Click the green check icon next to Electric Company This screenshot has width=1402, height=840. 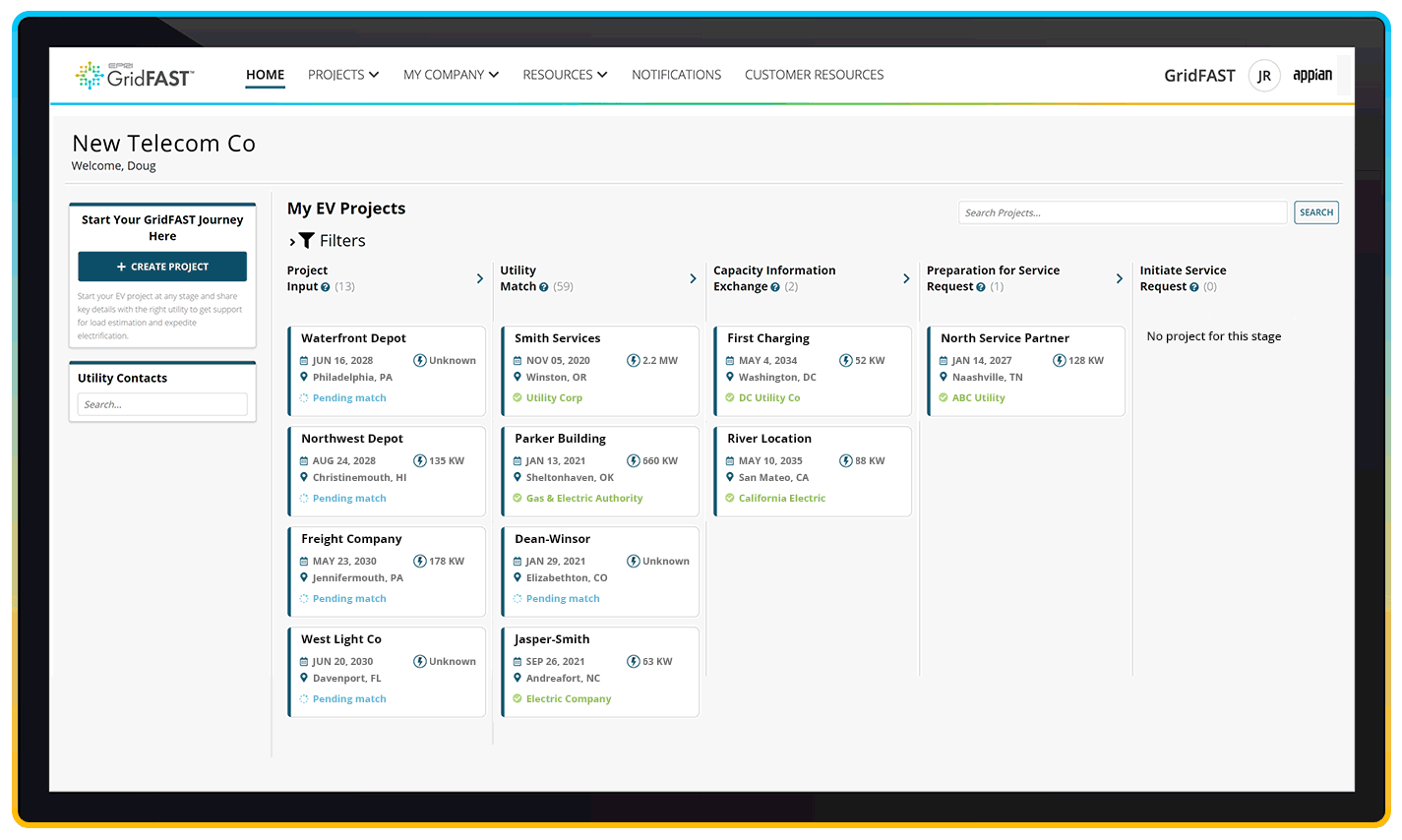tap(518, 699)
